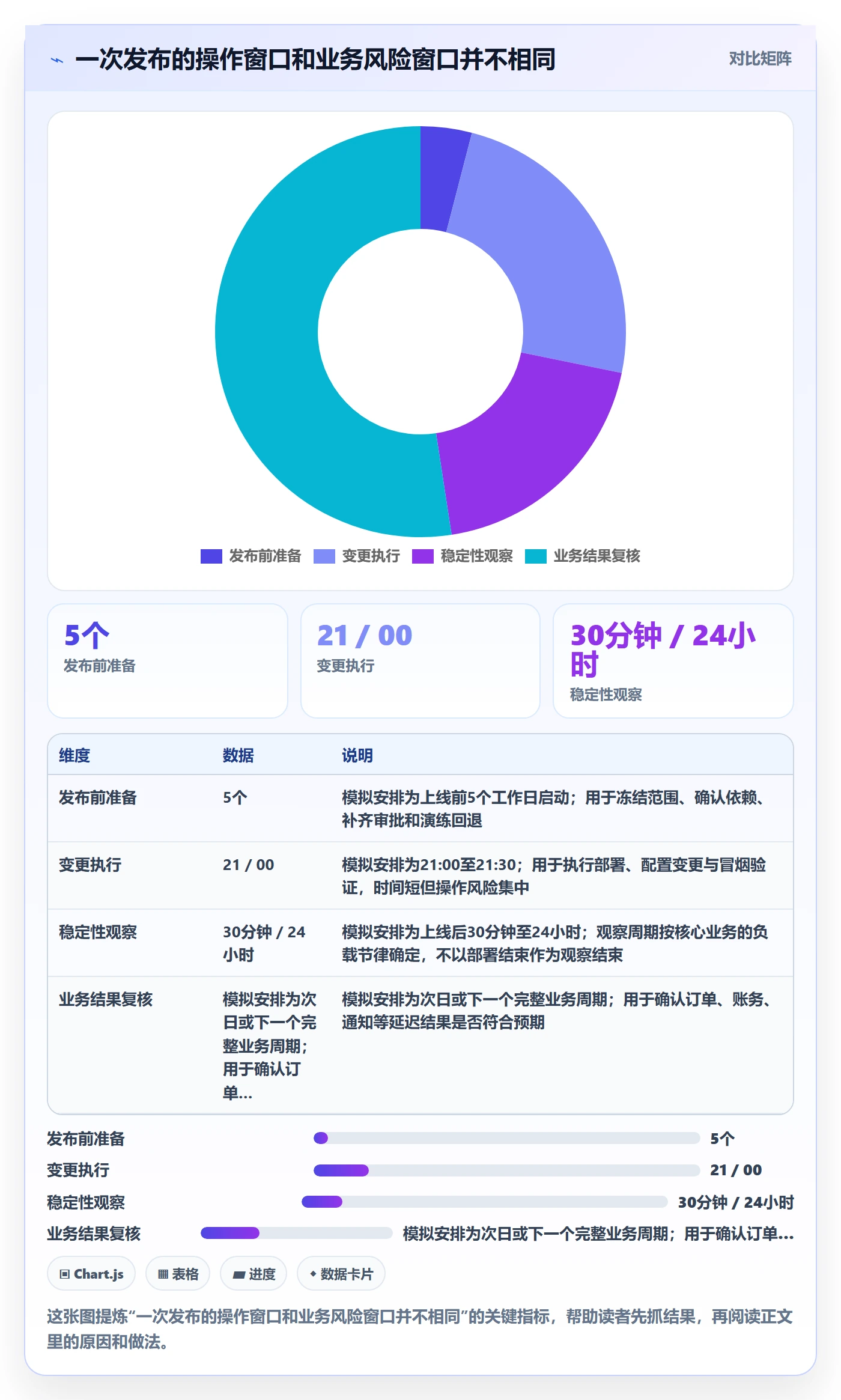Viewport: 841px width, 1400px height.
Task: Click the lightning icon beside the title
Action: tap(57, 60)
